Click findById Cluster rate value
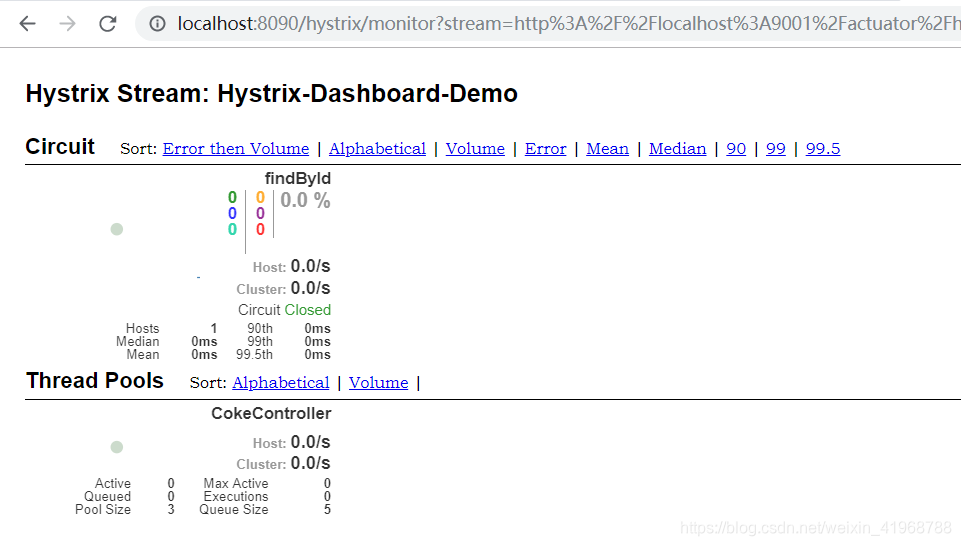This screenshot has width=961, height=546. point(310,288)
